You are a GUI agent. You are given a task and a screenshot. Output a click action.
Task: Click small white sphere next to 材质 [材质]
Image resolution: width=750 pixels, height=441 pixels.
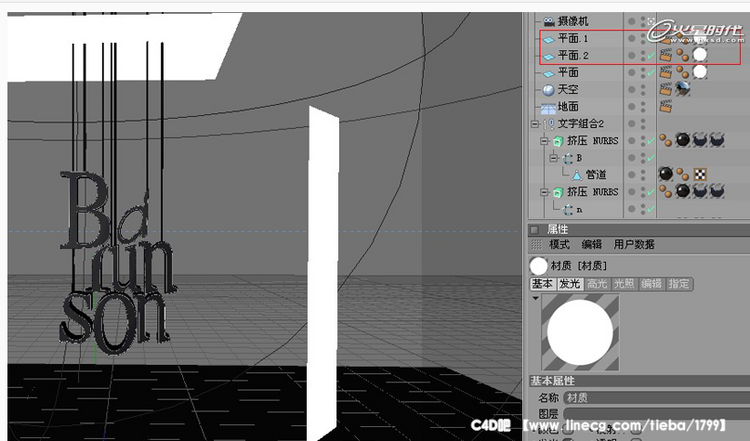(x=539, y=266)
